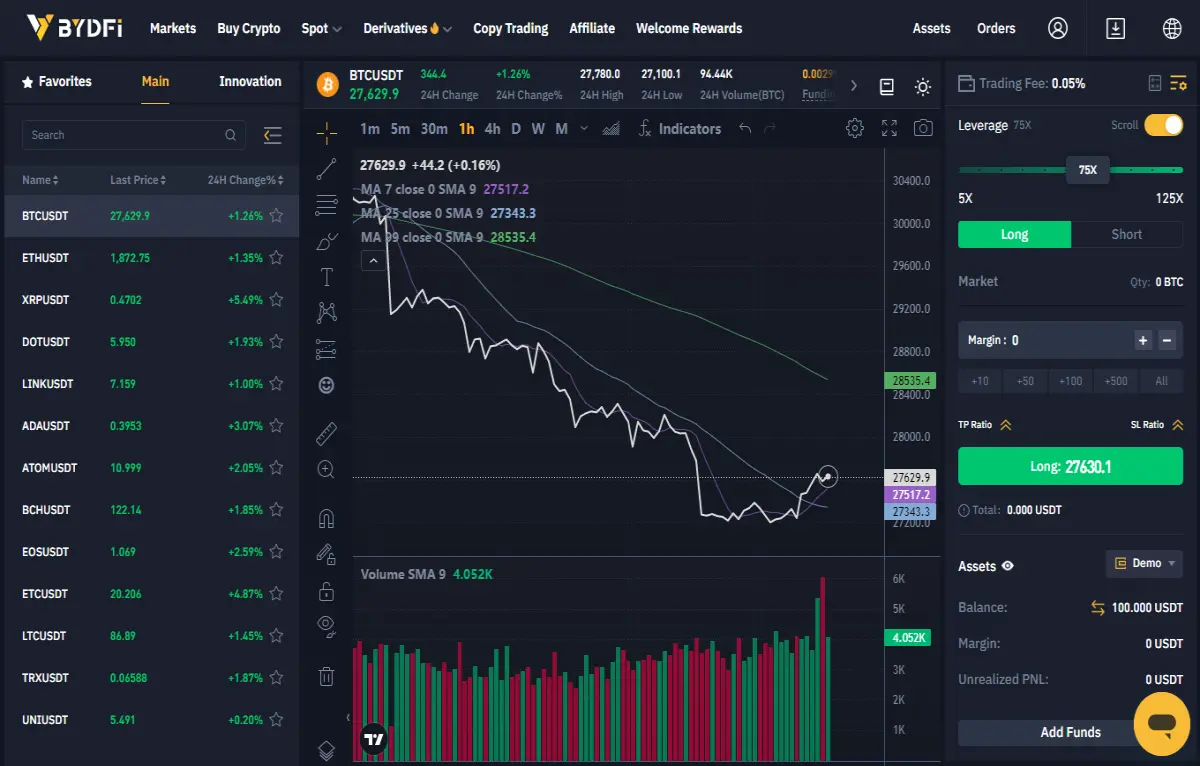The height and width of the screenshot is (766, 1200).
Task: Open the language globe icon
Action: tap(1173, 28)
